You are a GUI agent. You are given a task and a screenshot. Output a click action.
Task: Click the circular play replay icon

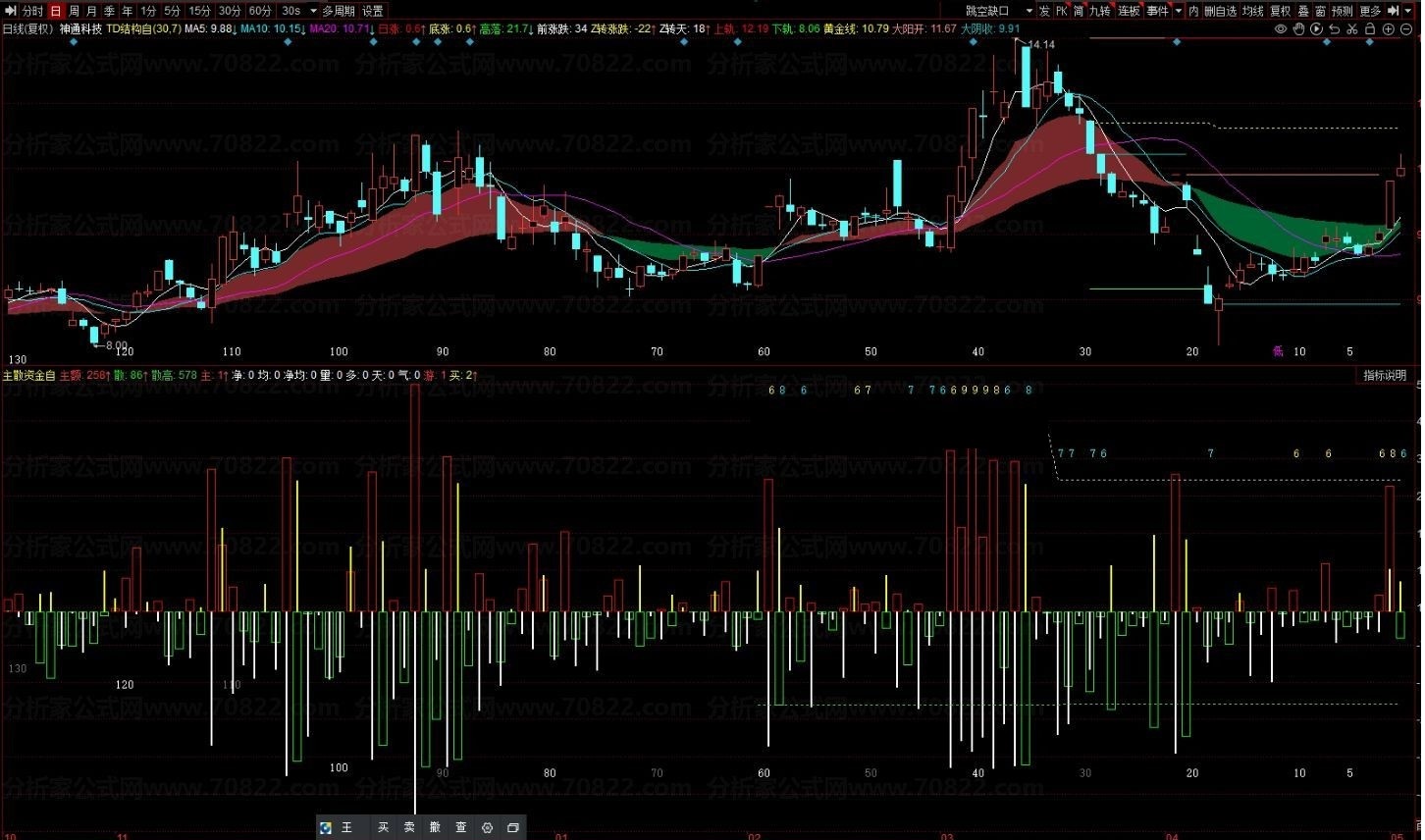click(x=1316, y=29)
